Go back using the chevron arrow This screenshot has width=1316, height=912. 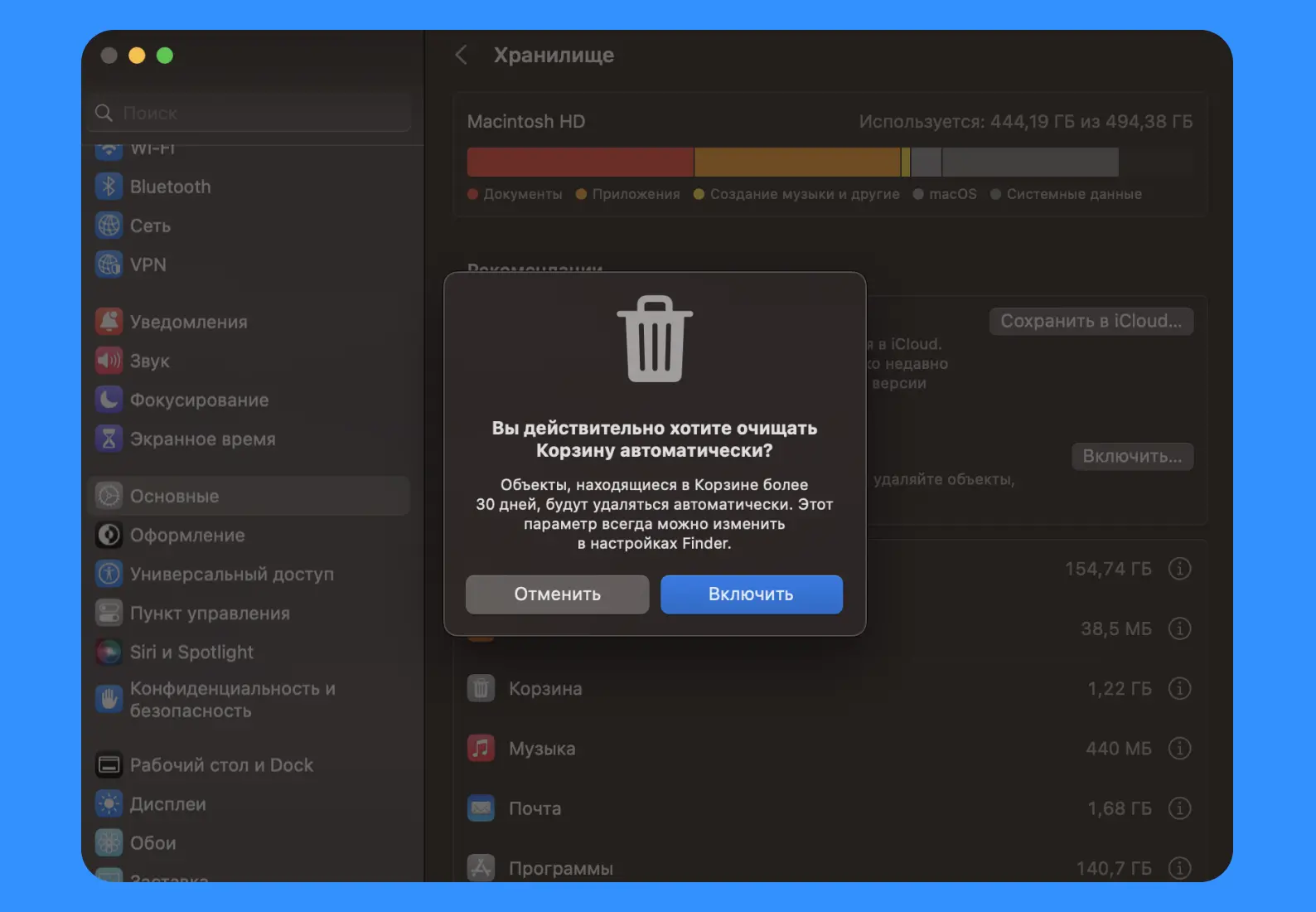(462, 56)
